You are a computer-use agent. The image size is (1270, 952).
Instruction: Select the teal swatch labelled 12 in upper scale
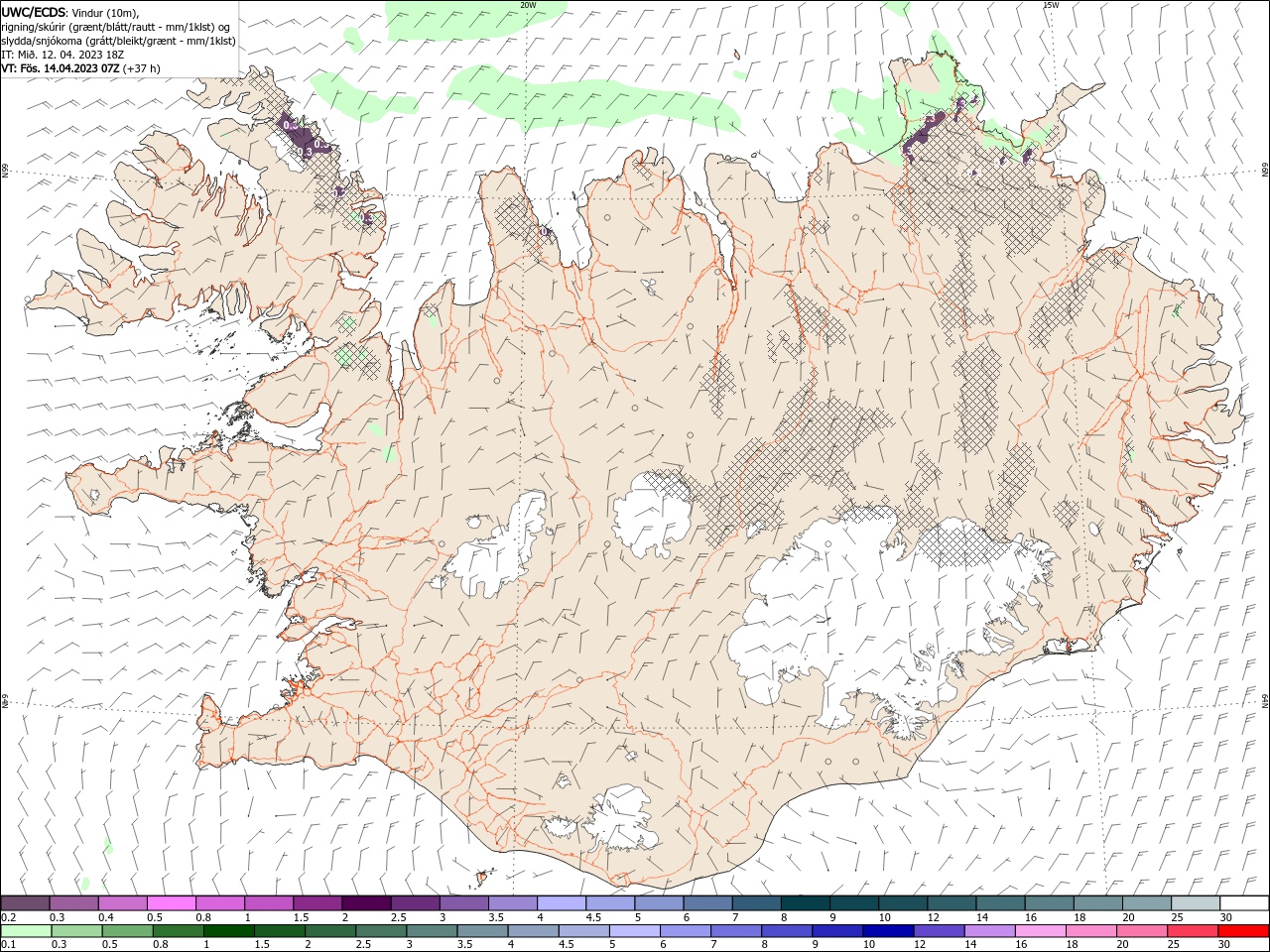pyautogui.click(x=952, y=902)
